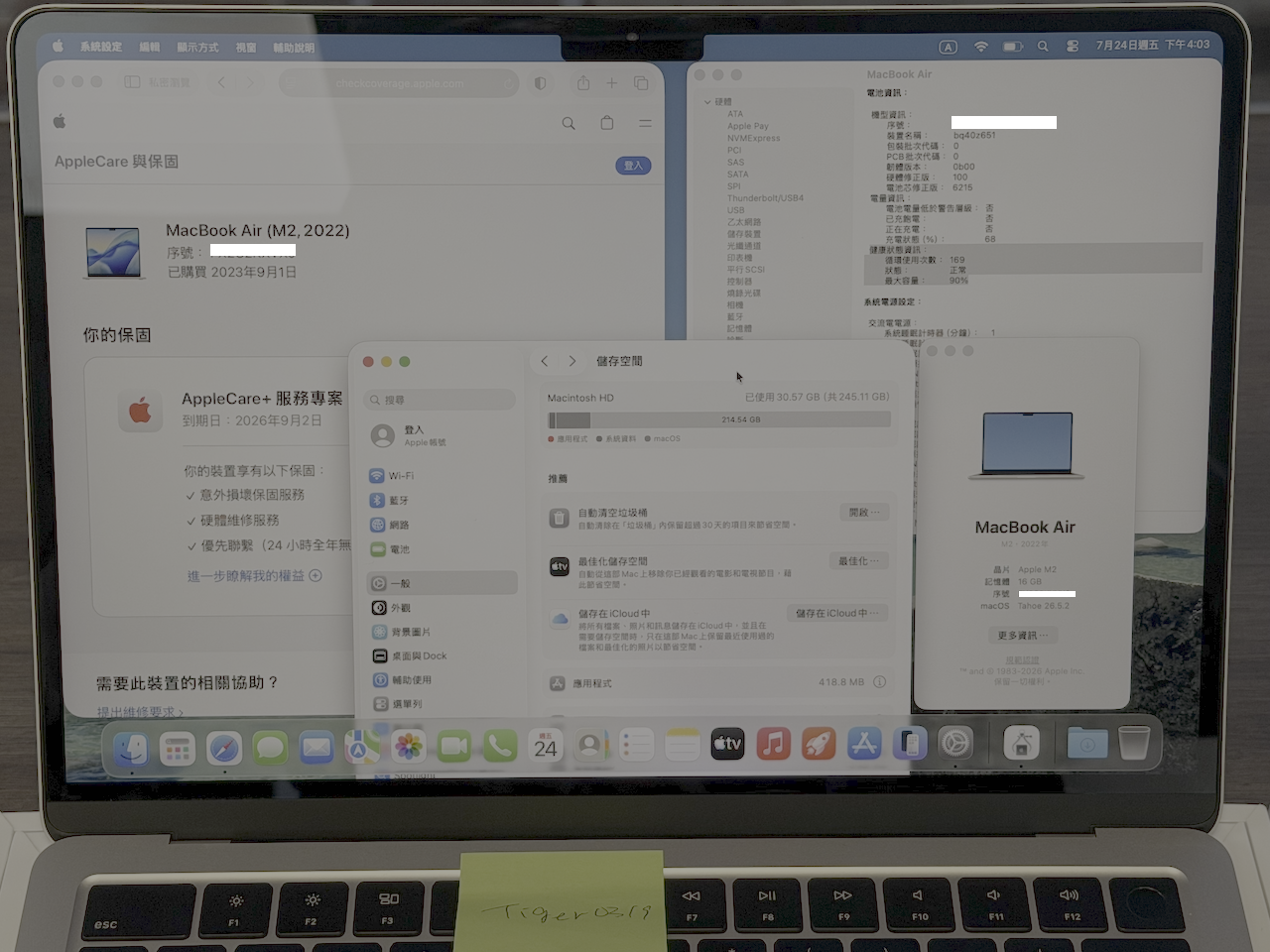Click the orange rocket icon in the Dock
Image resolution: width=1270 pixels, height=952 pixels.
click(819, 744)
